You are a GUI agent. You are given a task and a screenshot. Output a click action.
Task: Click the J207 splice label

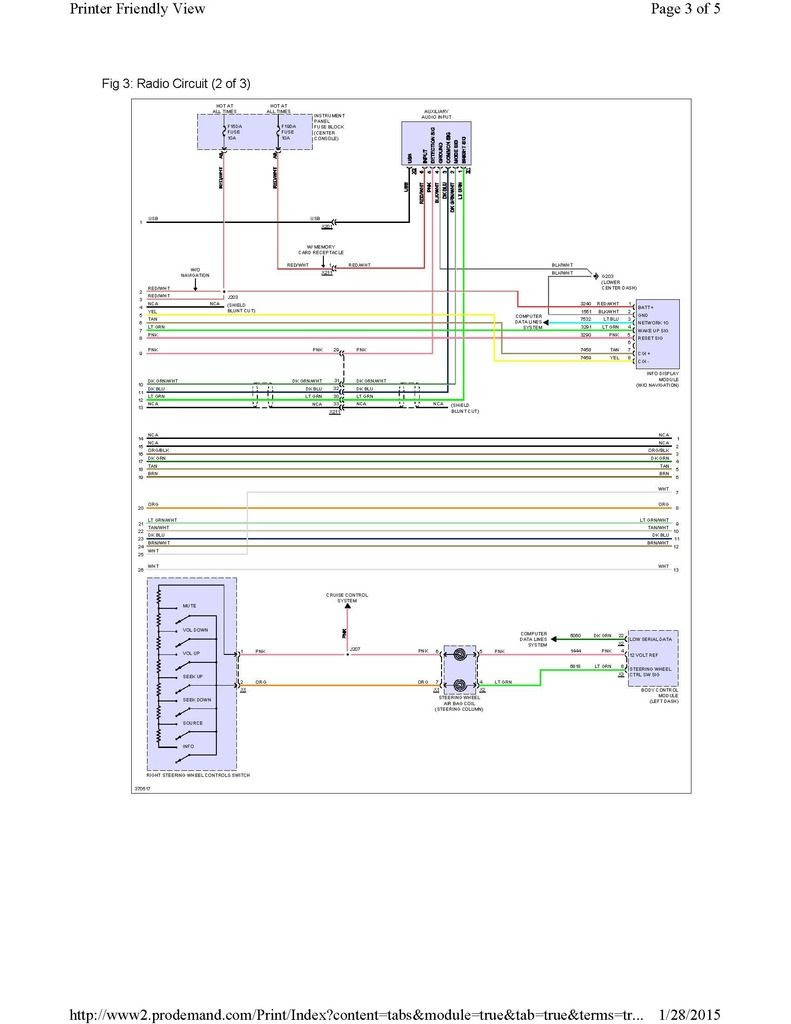355,649
